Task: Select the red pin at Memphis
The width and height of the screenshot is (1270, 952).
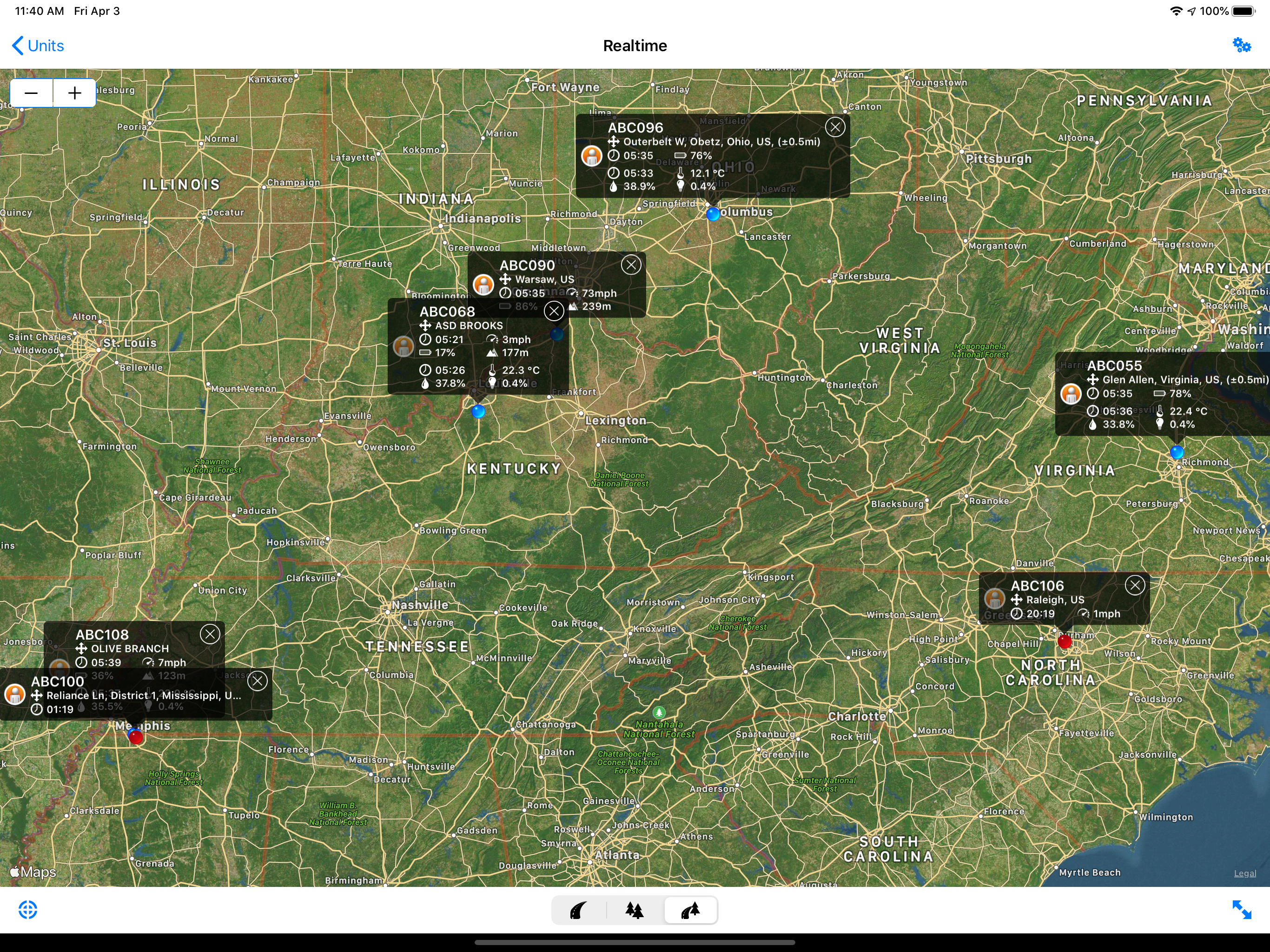Action: [x=135, y=737]
